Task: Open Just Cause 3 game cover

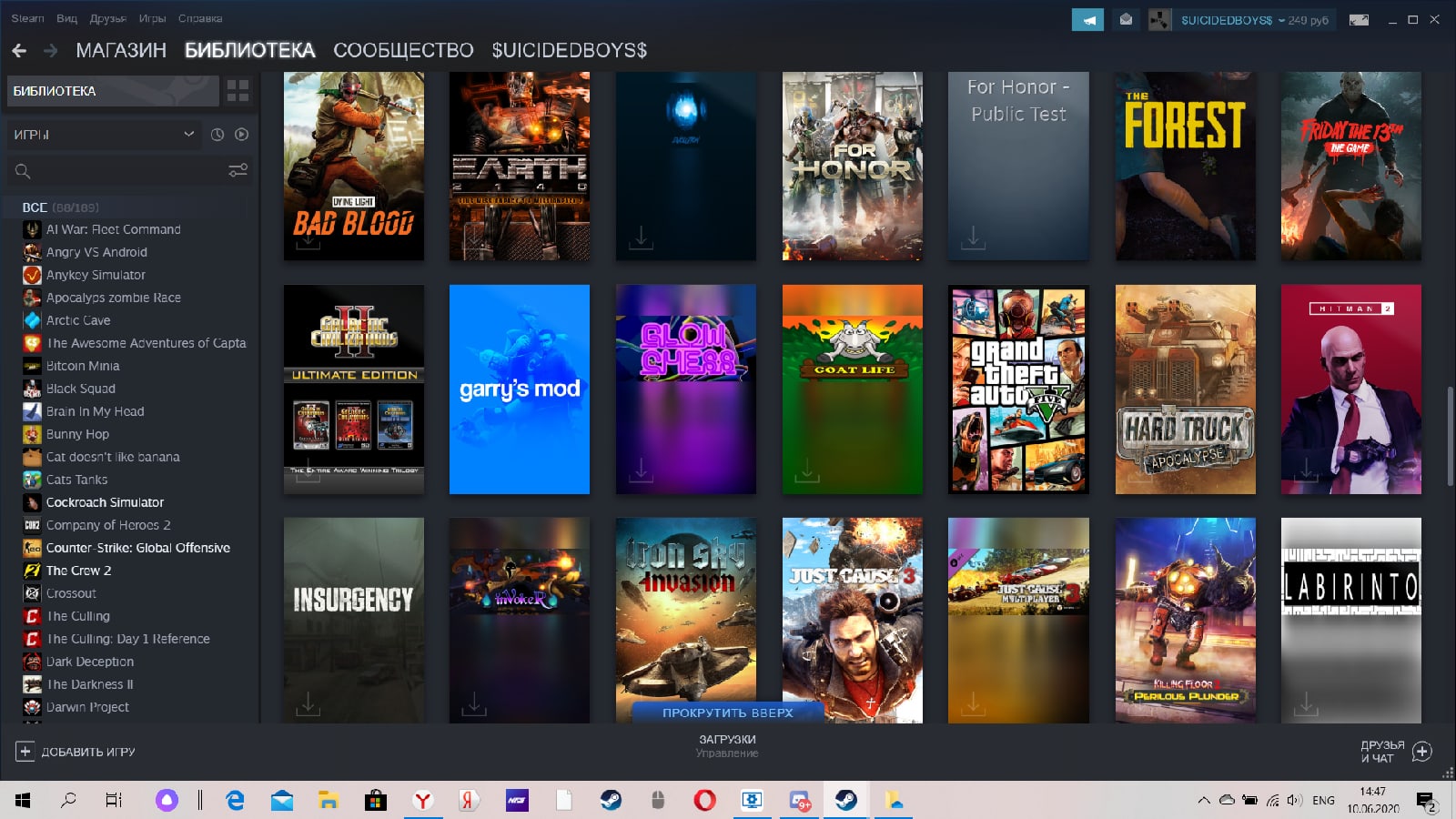Action: pyautogui.click(x=853, y=621)
